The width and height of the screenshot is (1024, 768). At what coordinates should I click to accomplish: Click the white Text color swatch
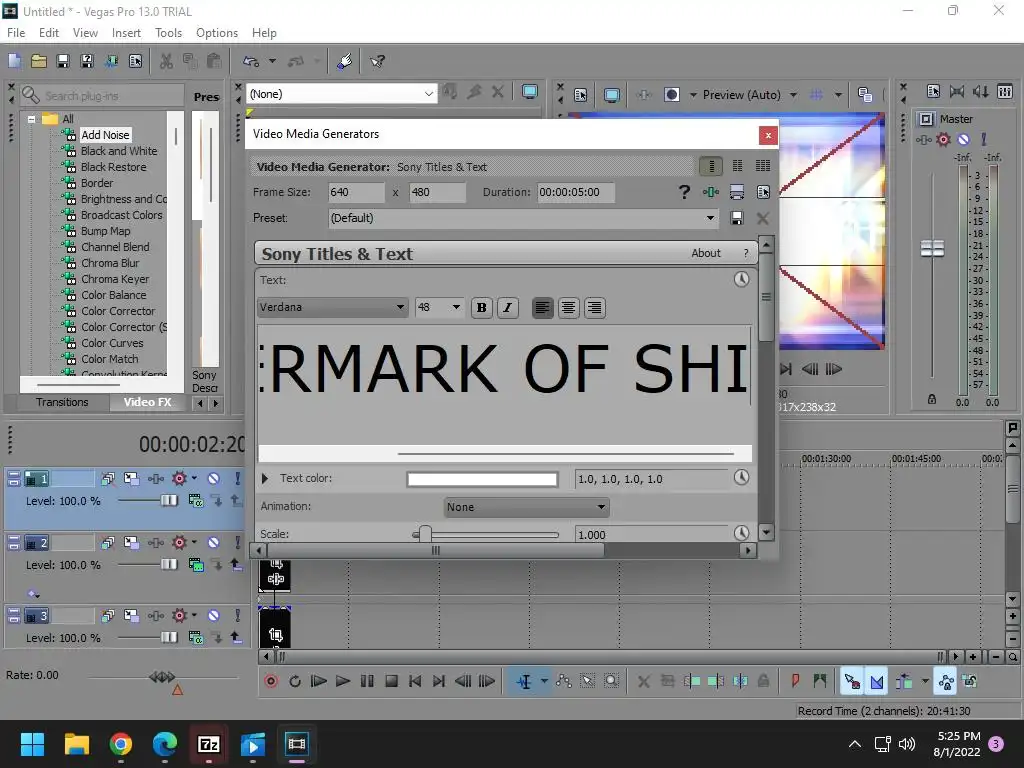(x=482, y=479)
